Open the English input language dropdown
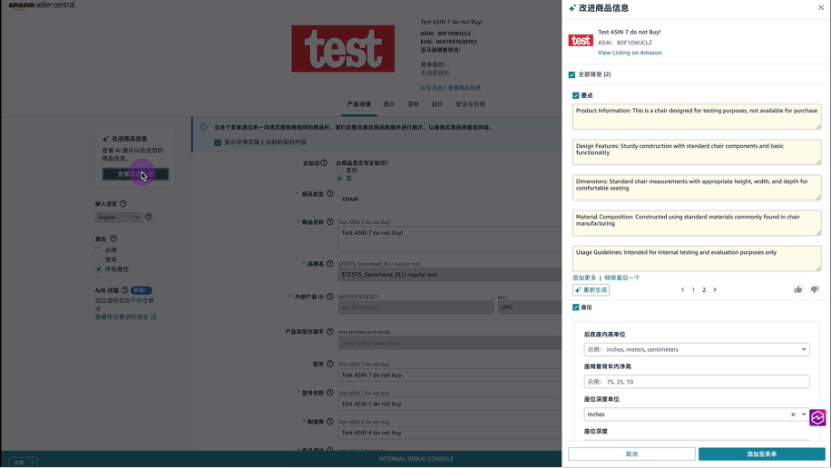Viewport: 832px width, 468px height. [x=118, y=217]
